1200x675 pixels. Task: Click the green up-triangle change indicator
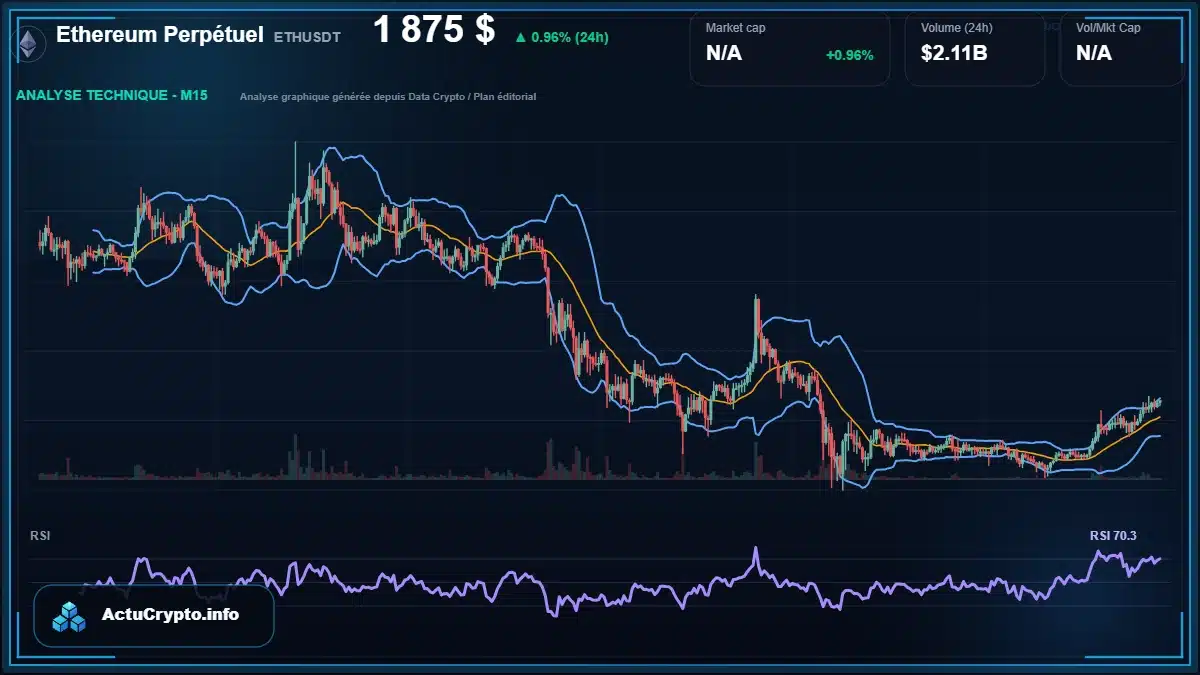pyautogui.click(x=520, y=38)
